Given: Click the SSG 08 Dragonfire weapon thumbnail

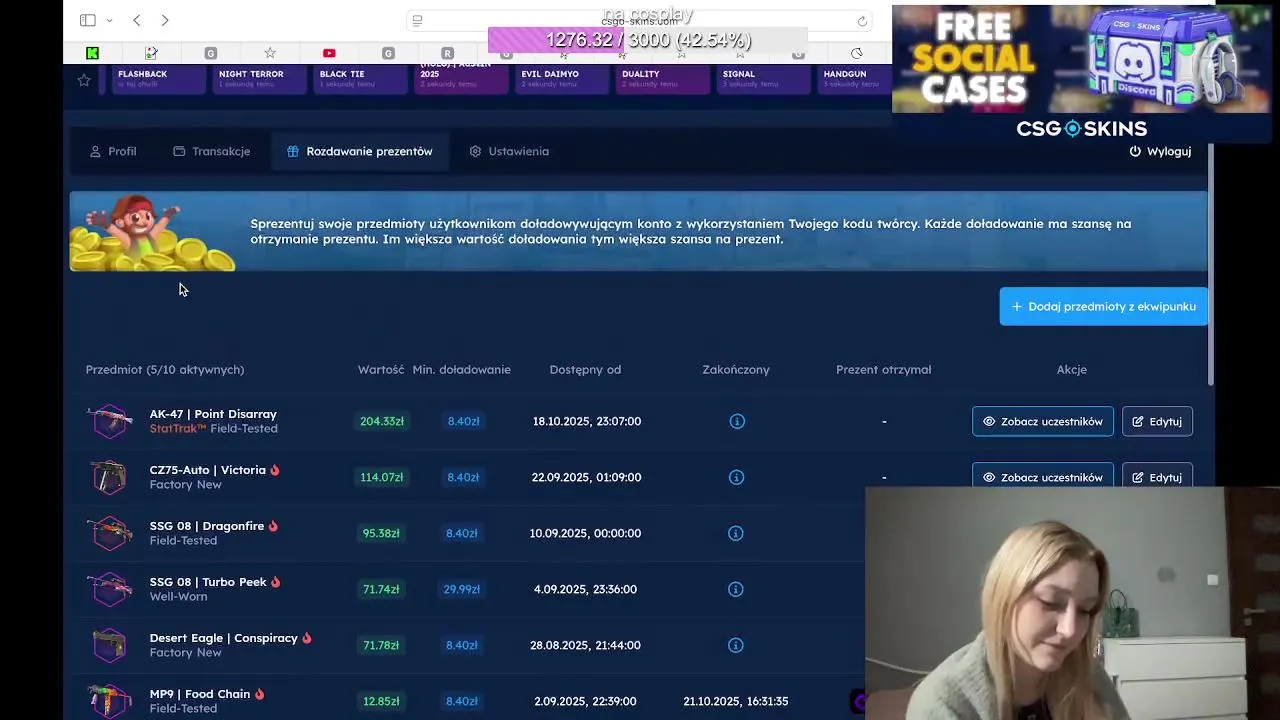Looking at the screenshot, I should (x=109, y=533).
